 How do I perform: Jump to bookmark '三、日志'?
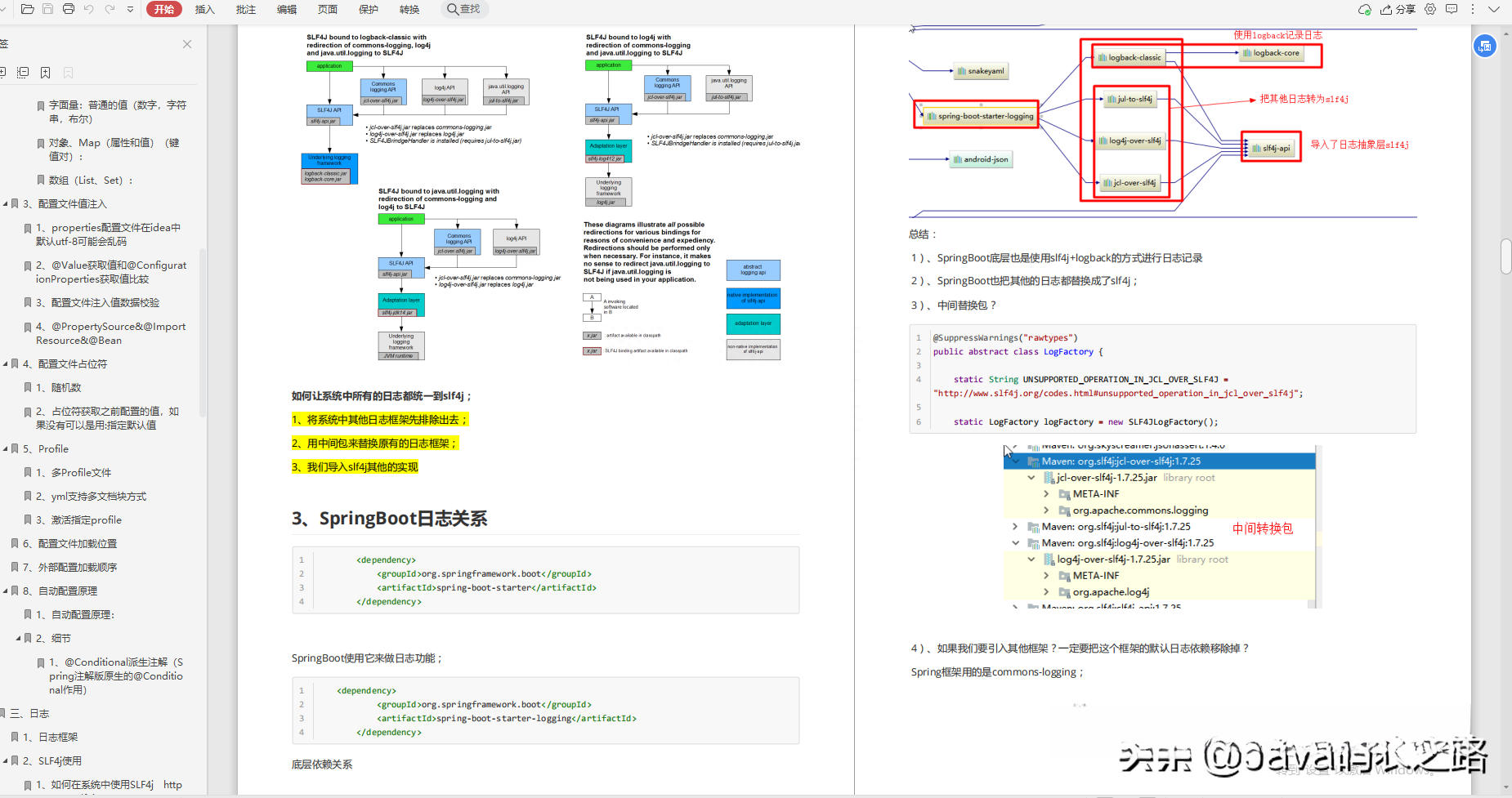[29, 713]
